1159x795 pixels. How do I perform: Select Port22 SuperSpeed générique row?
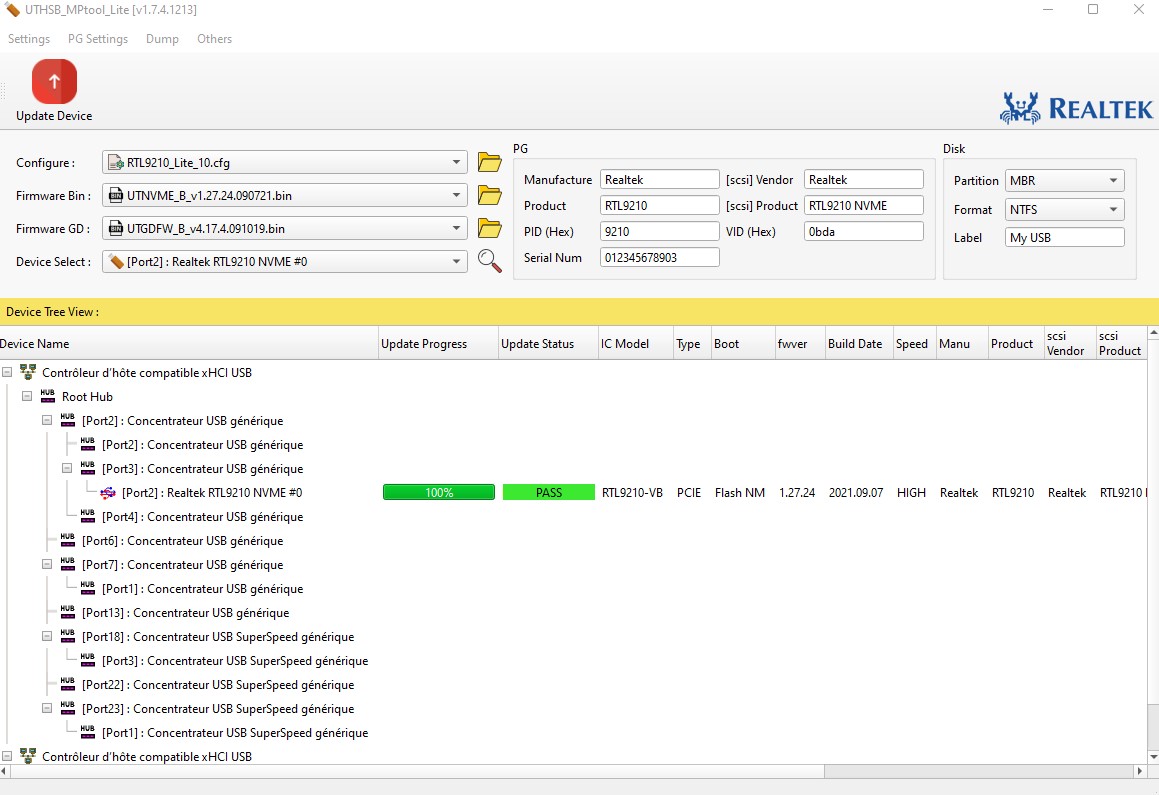[218, 685]
